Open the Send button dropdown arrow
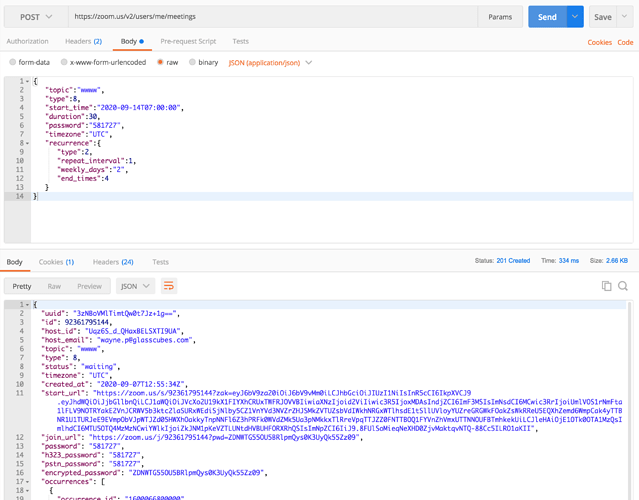Image resolution: width=639 pixels, height=500 pixels. tap(575, 17)
